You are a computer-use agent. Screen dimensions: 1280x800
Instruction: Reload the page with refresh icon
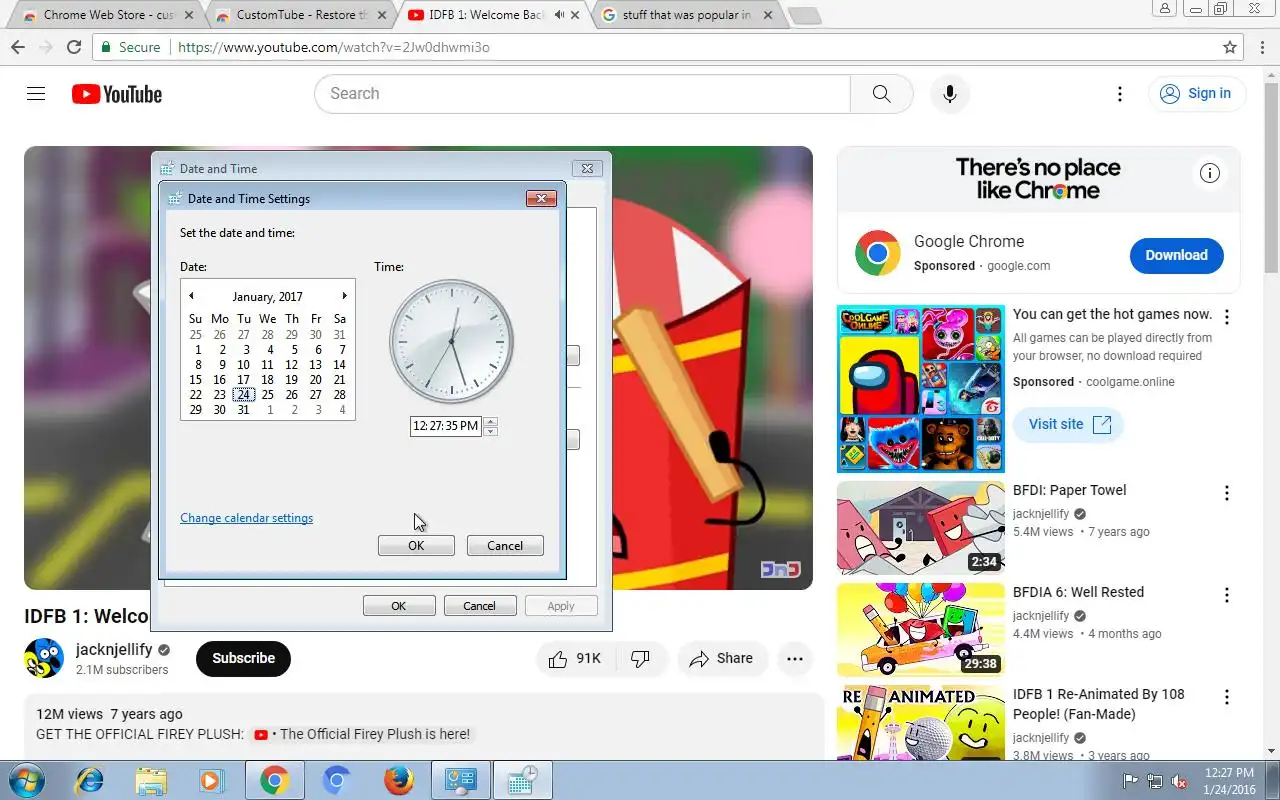(74, 47)
